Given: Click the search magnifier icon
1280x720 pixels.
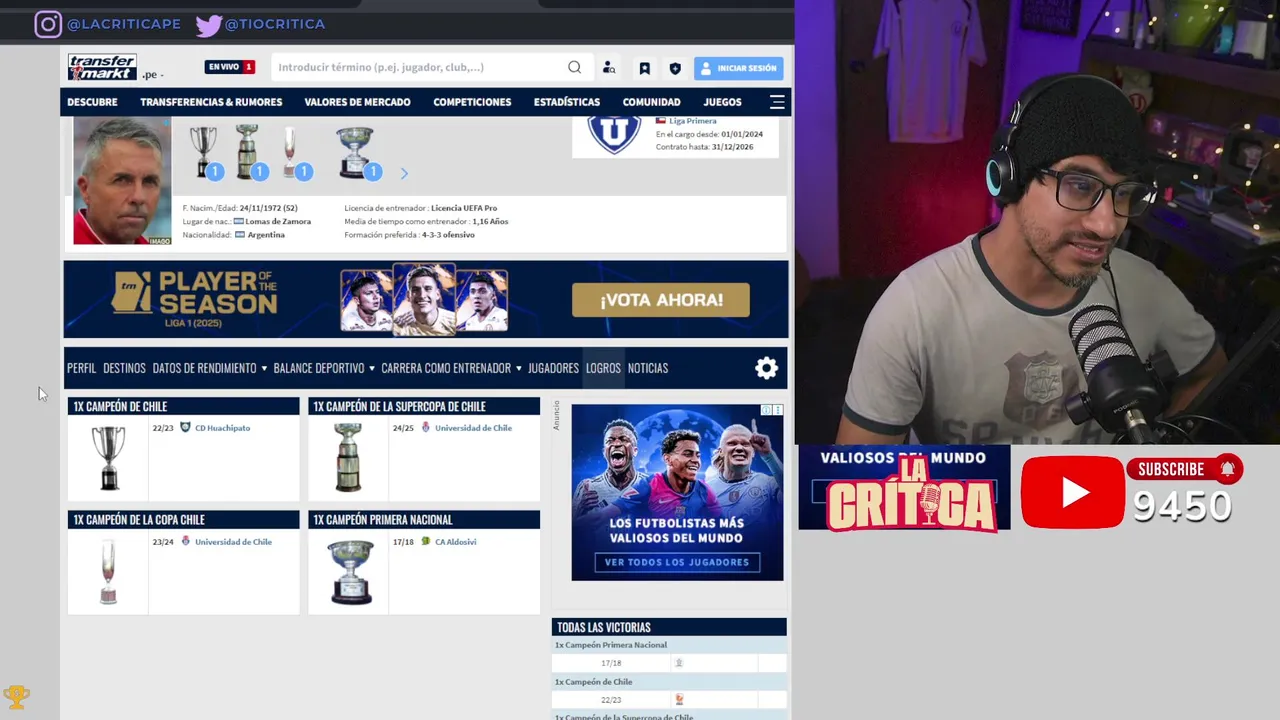Looking at the screenshot, I should [574, 67].
